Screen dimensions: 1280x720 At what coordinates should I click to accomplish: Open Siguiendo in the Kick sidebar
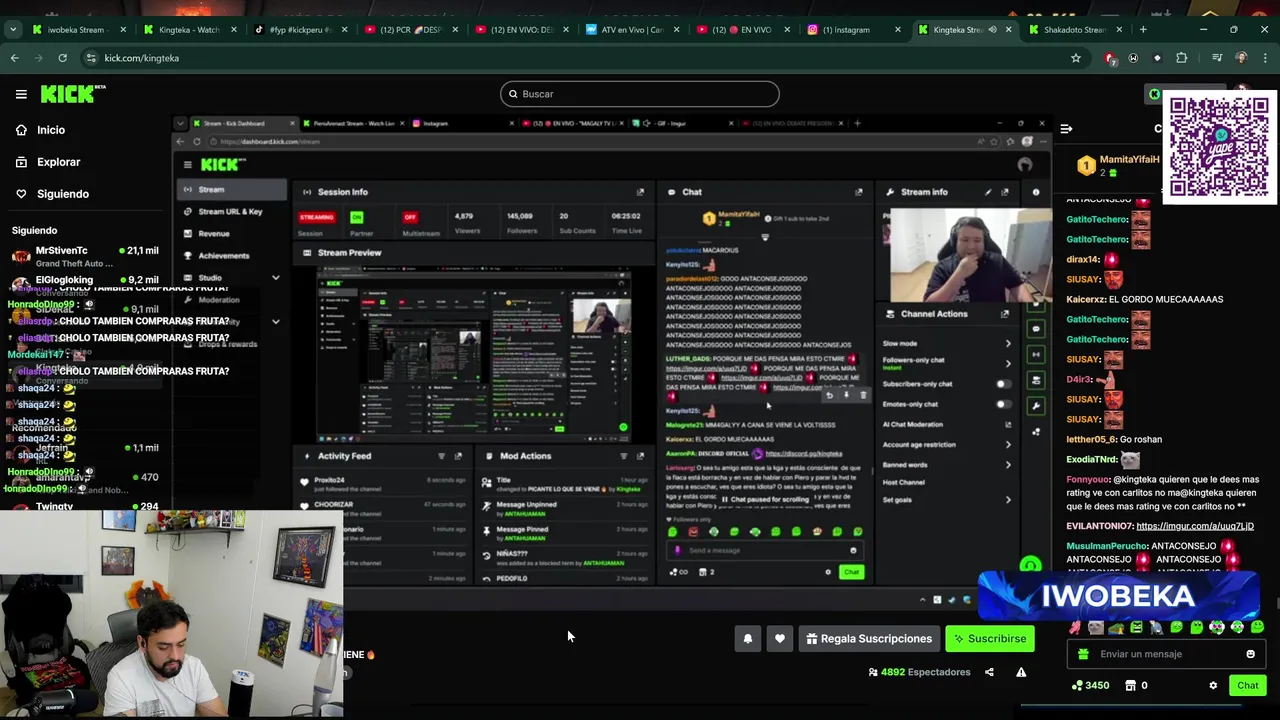coord(62,194)
